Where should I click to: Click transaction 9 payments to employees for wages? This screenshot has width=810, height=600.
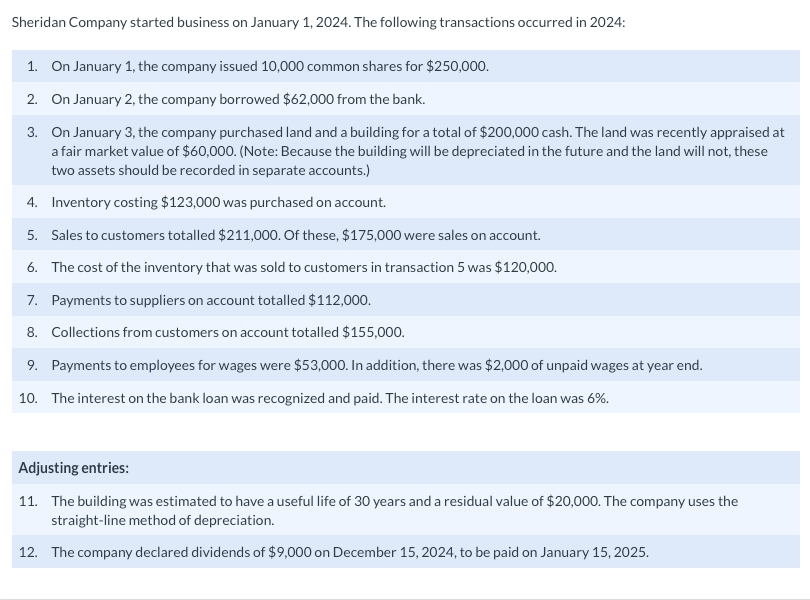(406, 365)
